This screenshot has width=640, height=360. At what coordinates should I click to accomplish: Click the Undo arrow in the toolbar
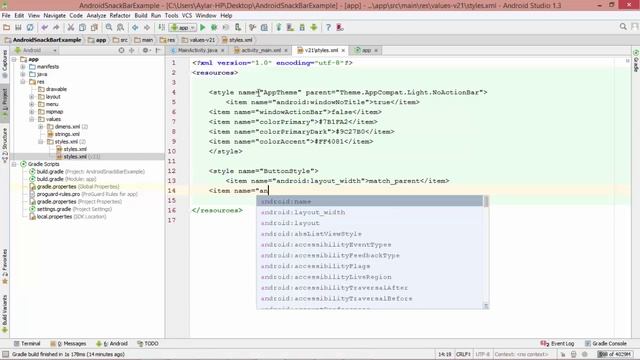click(44, 27)
